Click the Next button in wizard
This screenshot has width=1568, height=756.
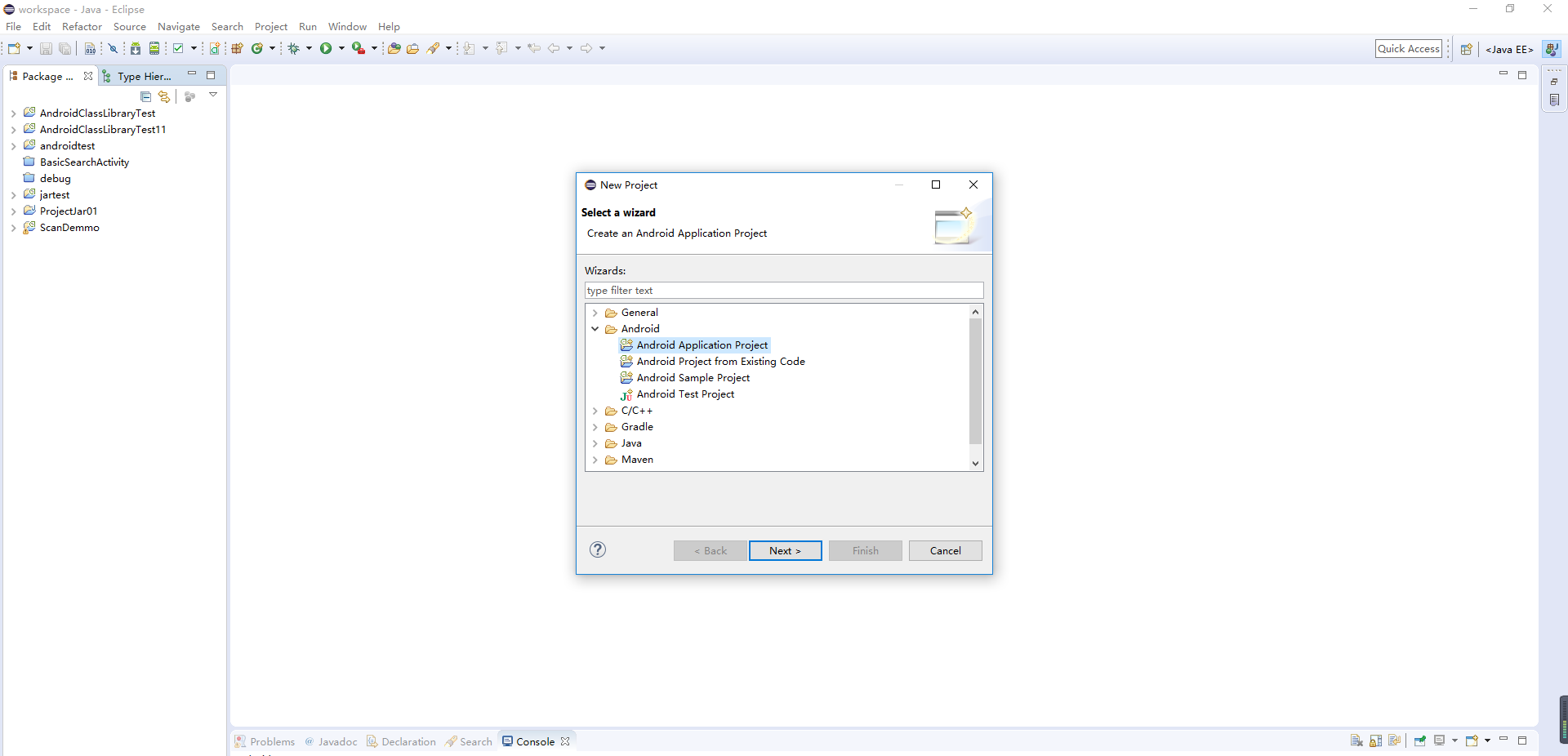coord(785,550)
